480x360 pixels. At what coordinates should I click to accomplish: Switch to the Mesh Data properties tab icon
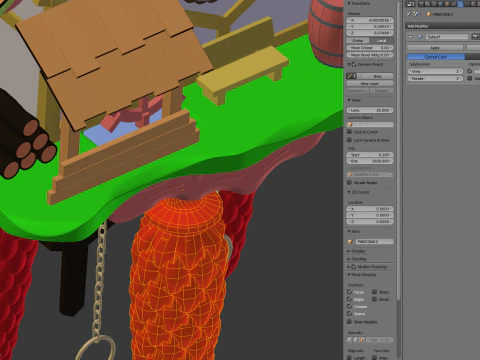(467, 4)
